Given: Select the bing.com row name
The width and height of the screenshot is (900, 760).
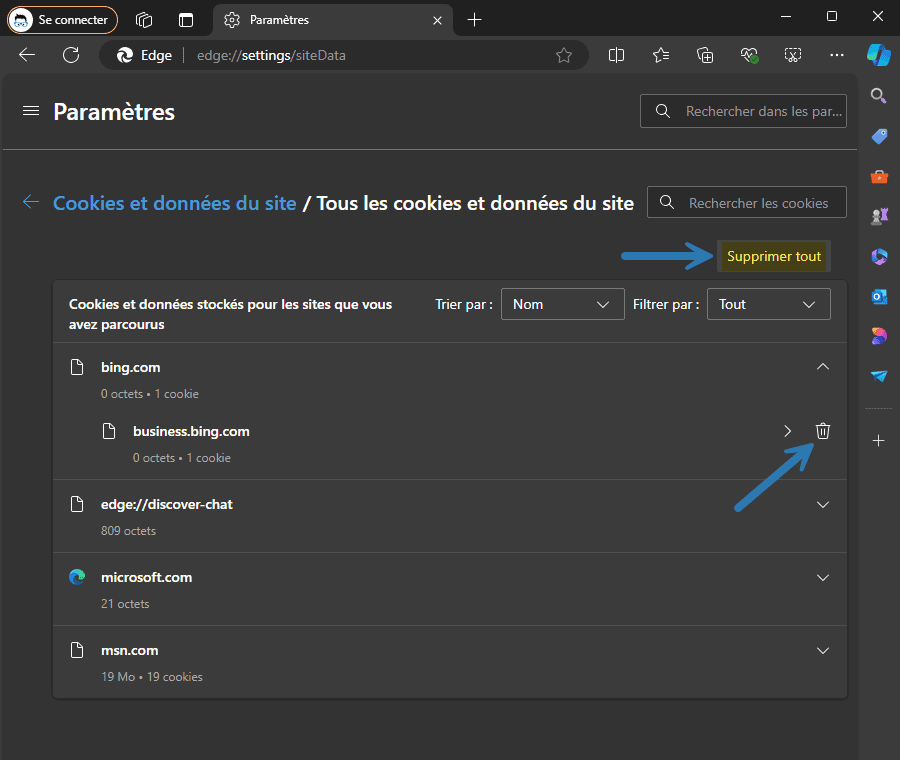Looking at the screenshot, I should (131, 367).
